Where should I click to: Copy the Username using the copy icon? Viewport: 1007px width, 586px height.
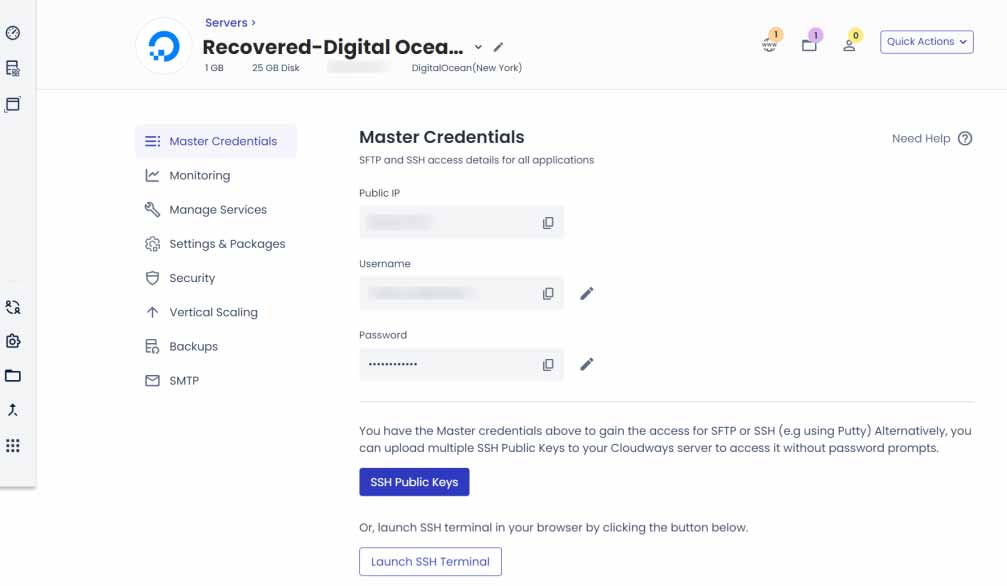(x=548, y=293)
